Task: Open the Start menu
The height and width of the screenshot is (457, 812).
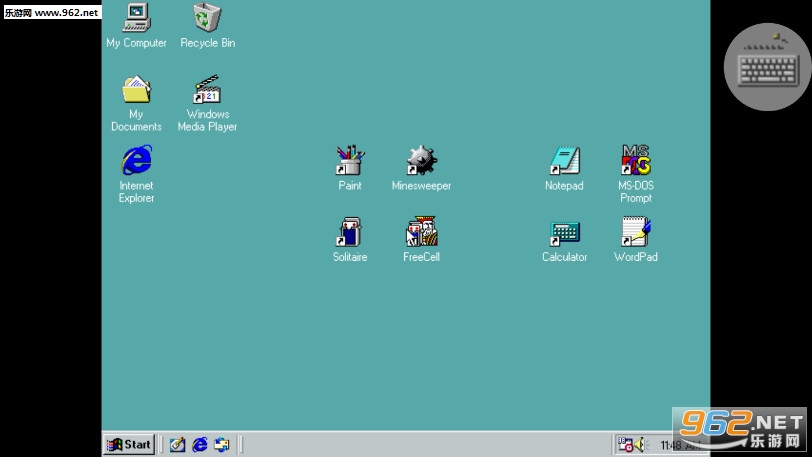Action: point(129,445)
